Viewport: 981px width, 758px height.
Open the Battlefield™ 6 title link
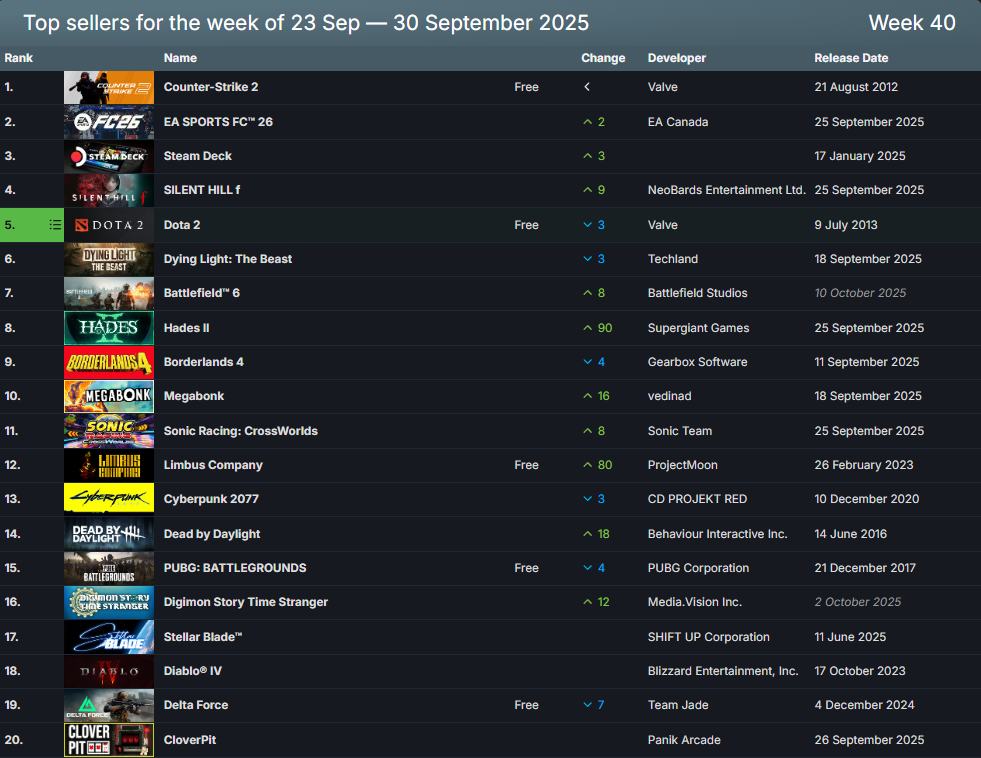coord(202,293)
